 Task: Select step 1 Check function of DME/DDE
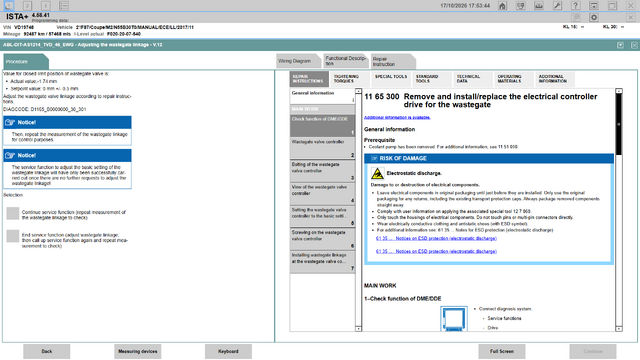pyautogui.click(x=322, y=125)
